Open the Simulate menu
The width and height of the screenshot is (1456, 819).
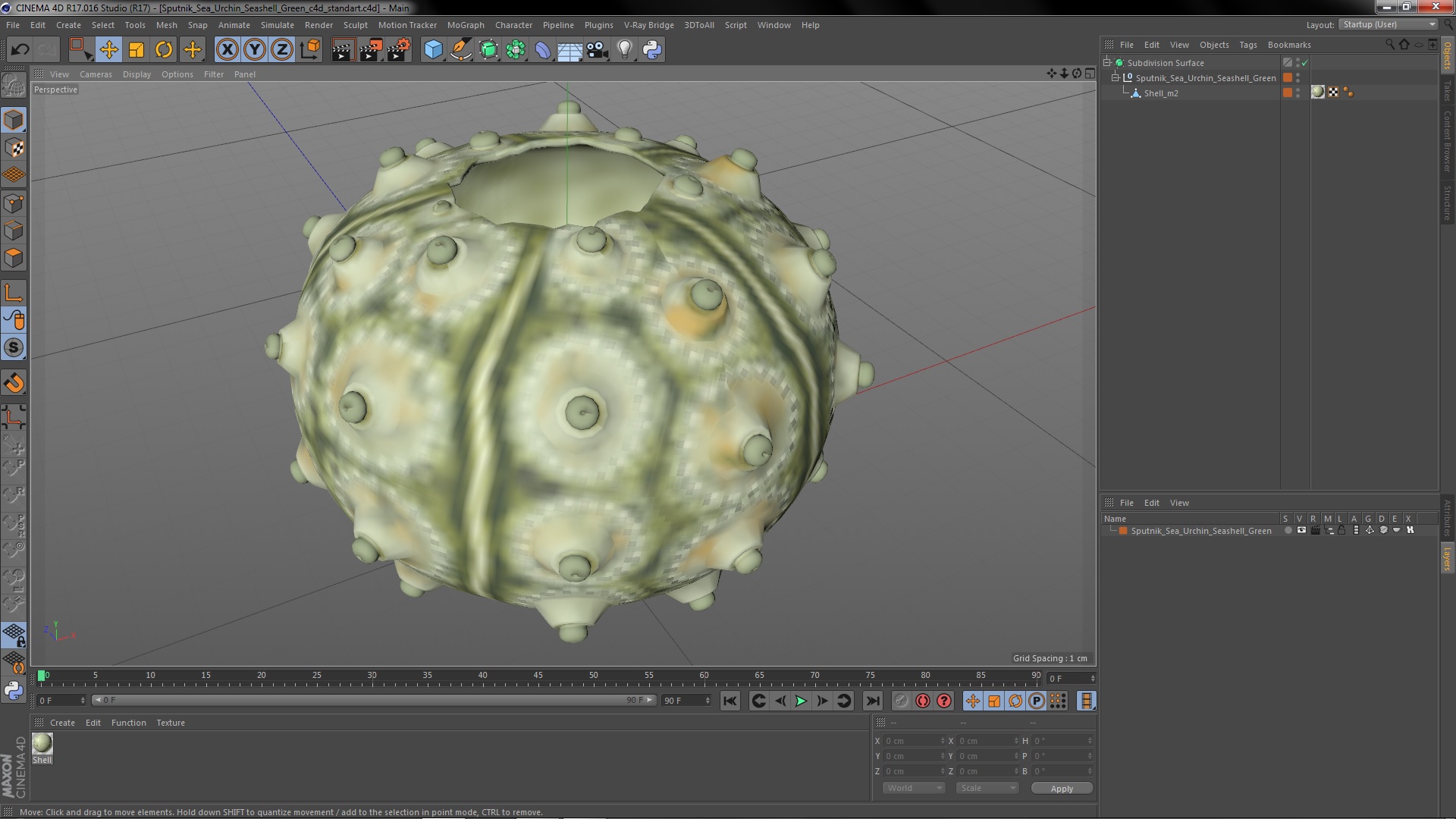coord(277,25)
